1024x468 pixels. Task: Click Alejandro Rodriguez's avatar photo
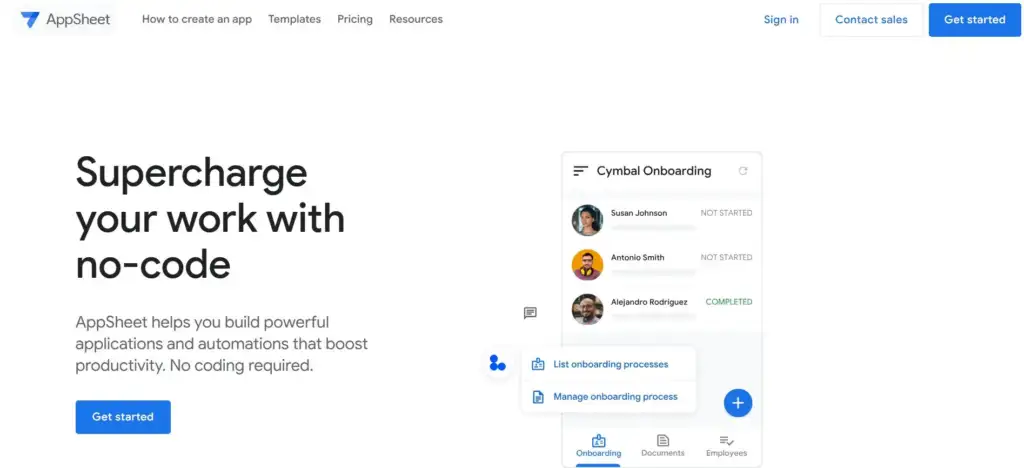pos(587,309)
